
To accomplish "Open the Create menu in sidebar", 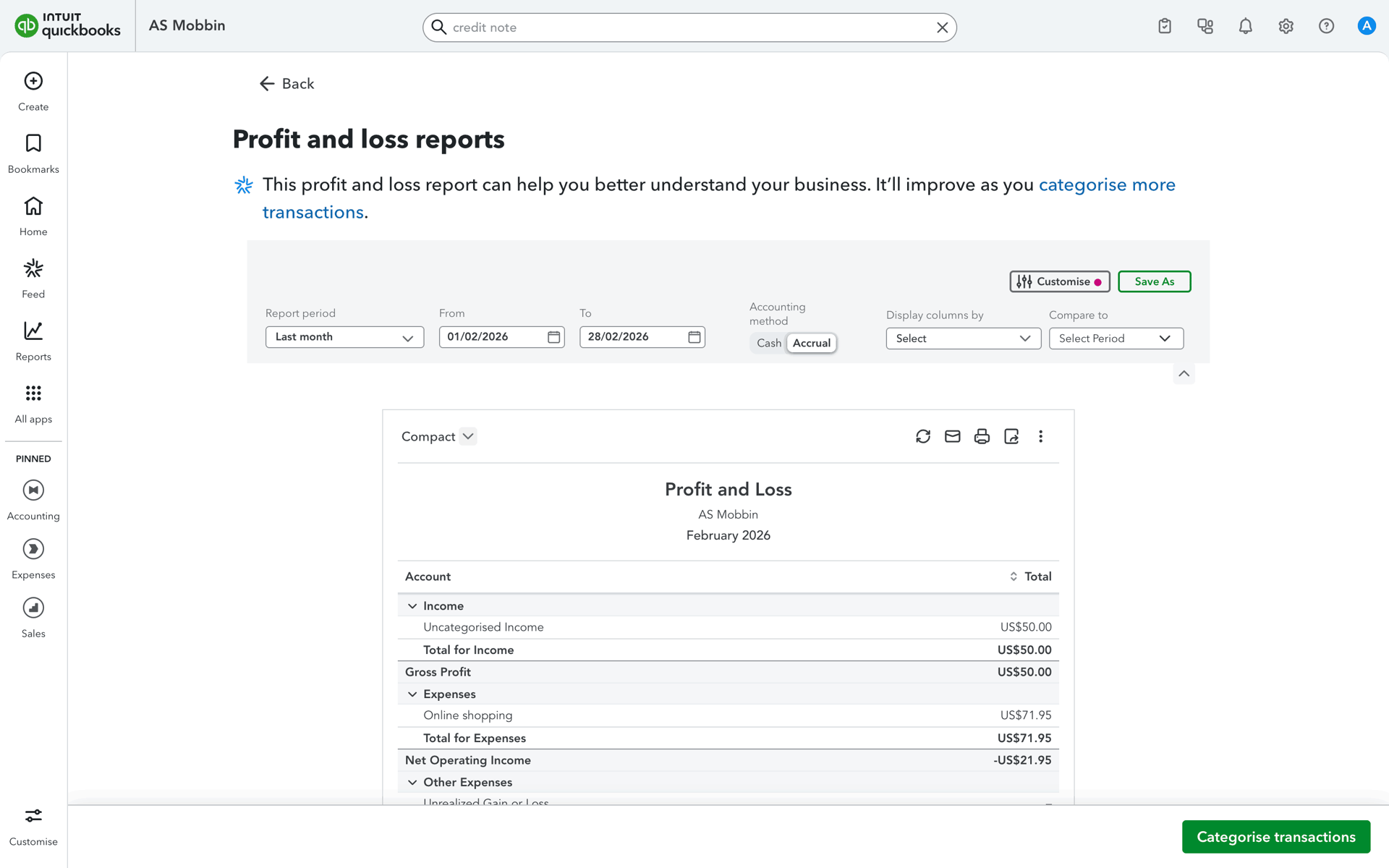I will pyautogui.click(x=33, y=91).
